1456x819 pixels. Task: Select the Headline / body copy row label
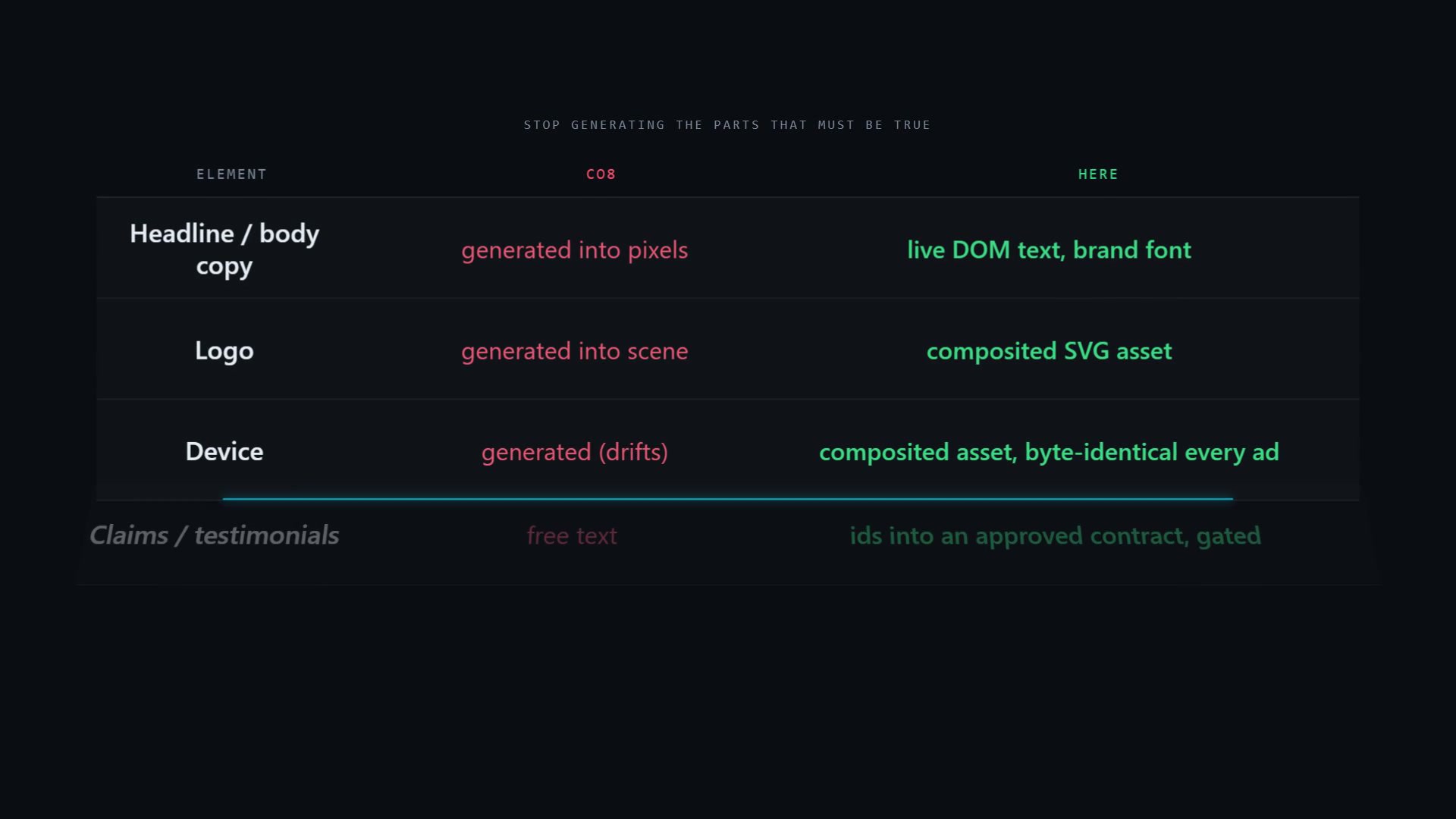[x=224, y=249]
